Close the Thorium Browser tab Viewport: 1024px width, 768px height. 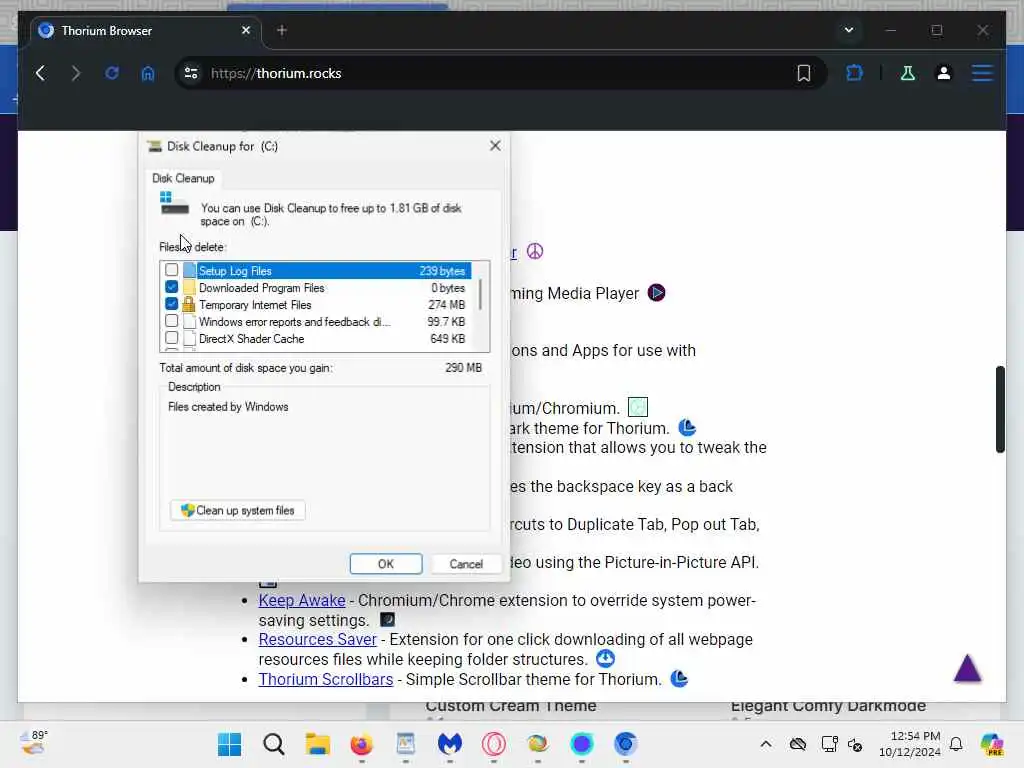(x=246, y=30)
